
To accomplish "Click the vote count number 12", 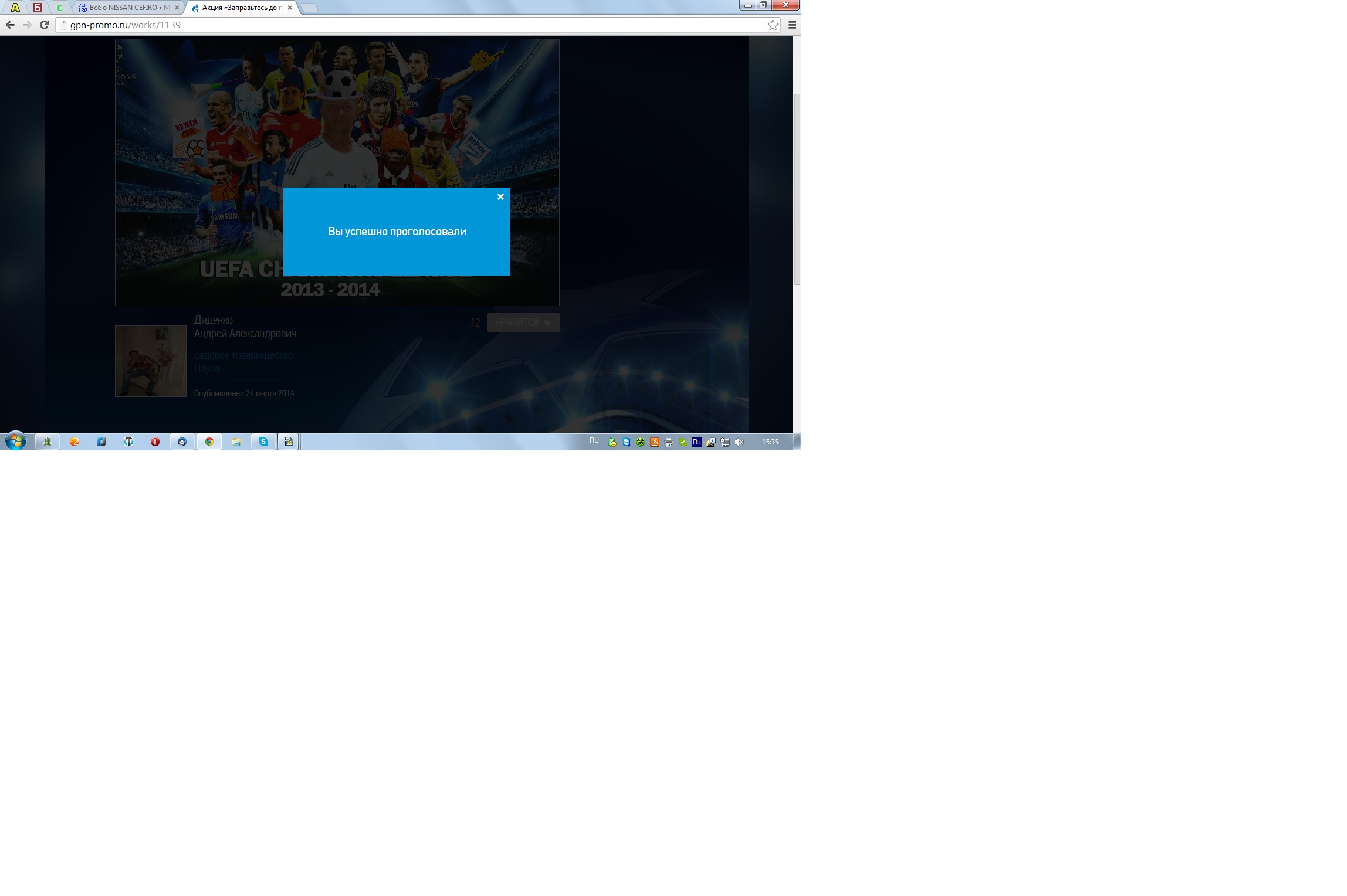I will click(475, 323).
